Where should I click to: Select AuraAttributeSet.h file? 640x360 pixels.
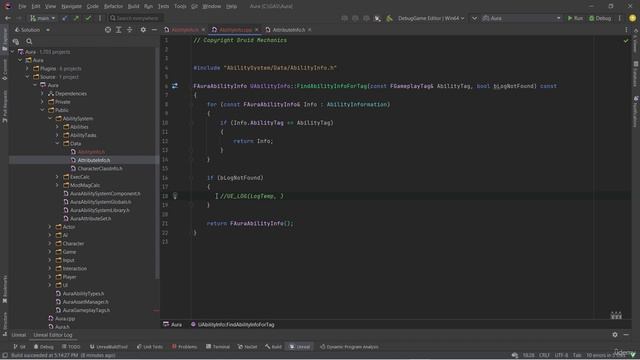pyautogui.click(x=87, y=218)
